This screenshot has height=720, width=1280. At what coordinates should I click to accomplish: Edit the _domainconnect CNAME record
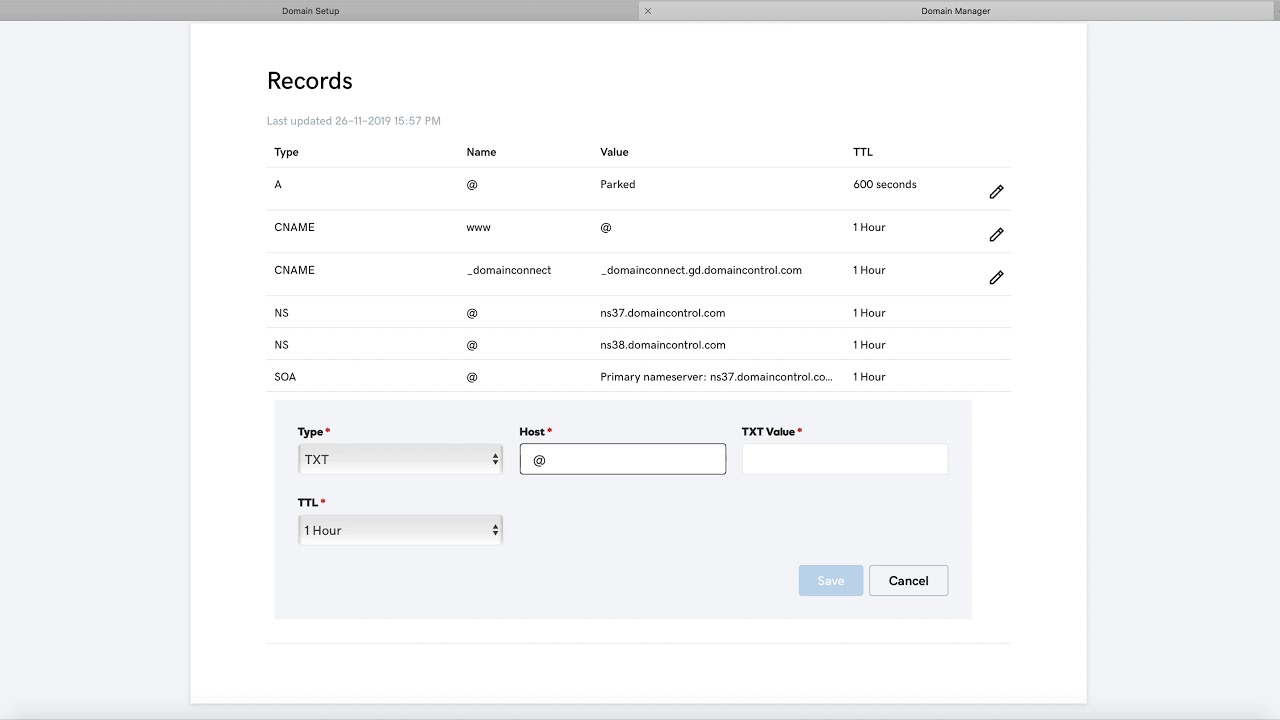tap(996, 278)
